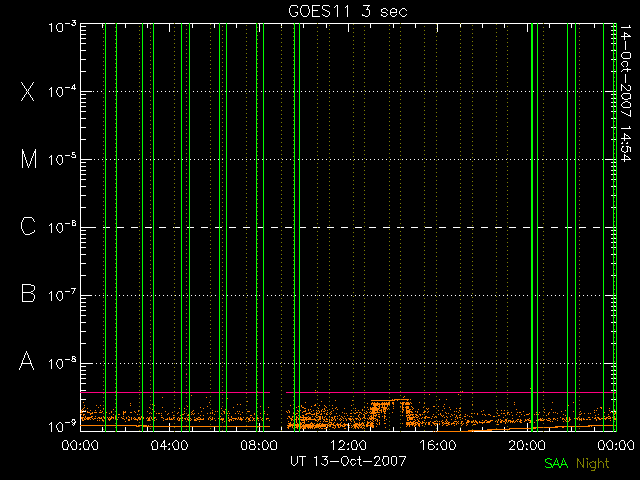This screenshot has height=480, width=640.
Task: Click the 04:00 time axis label
Action: click(170, 445)
